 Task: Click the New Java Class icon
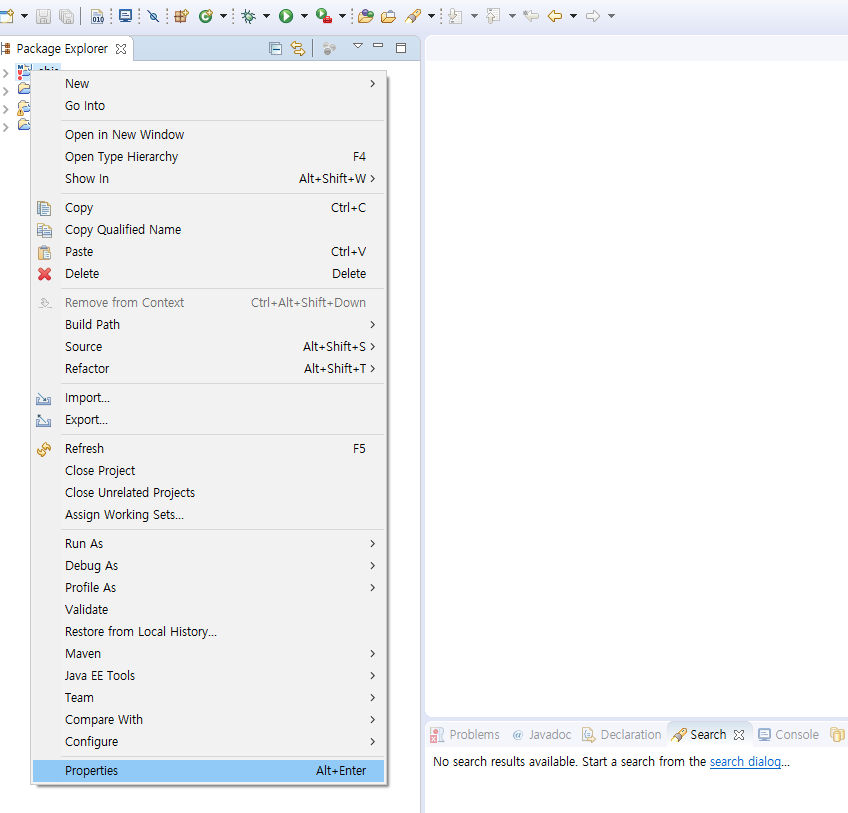(206, 16)
